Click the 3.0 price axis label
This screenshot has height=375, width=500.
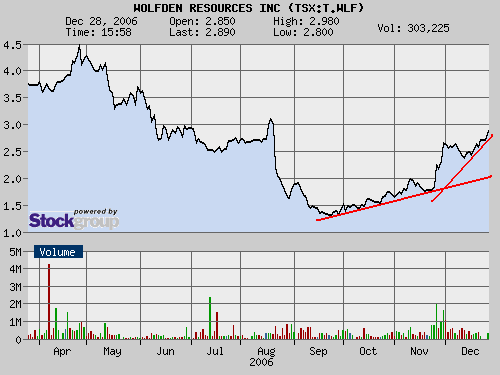pyautogui.click(x=12, y=125)
